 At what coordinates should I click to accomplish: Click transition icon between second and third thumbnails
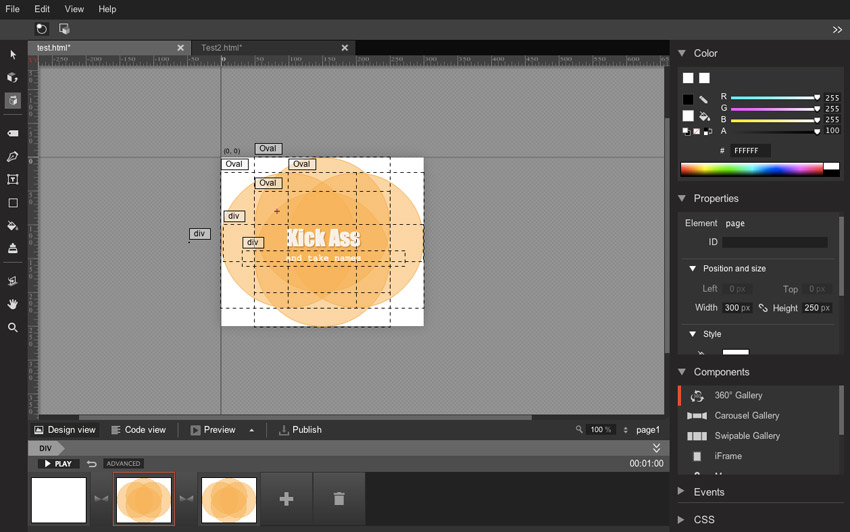tap(186, 499)
